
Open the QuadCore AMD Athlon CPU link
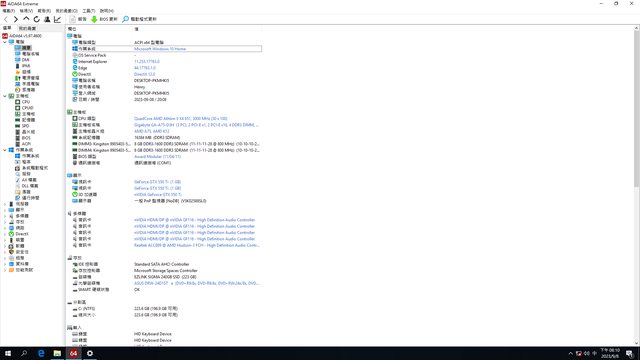[180, 118]
